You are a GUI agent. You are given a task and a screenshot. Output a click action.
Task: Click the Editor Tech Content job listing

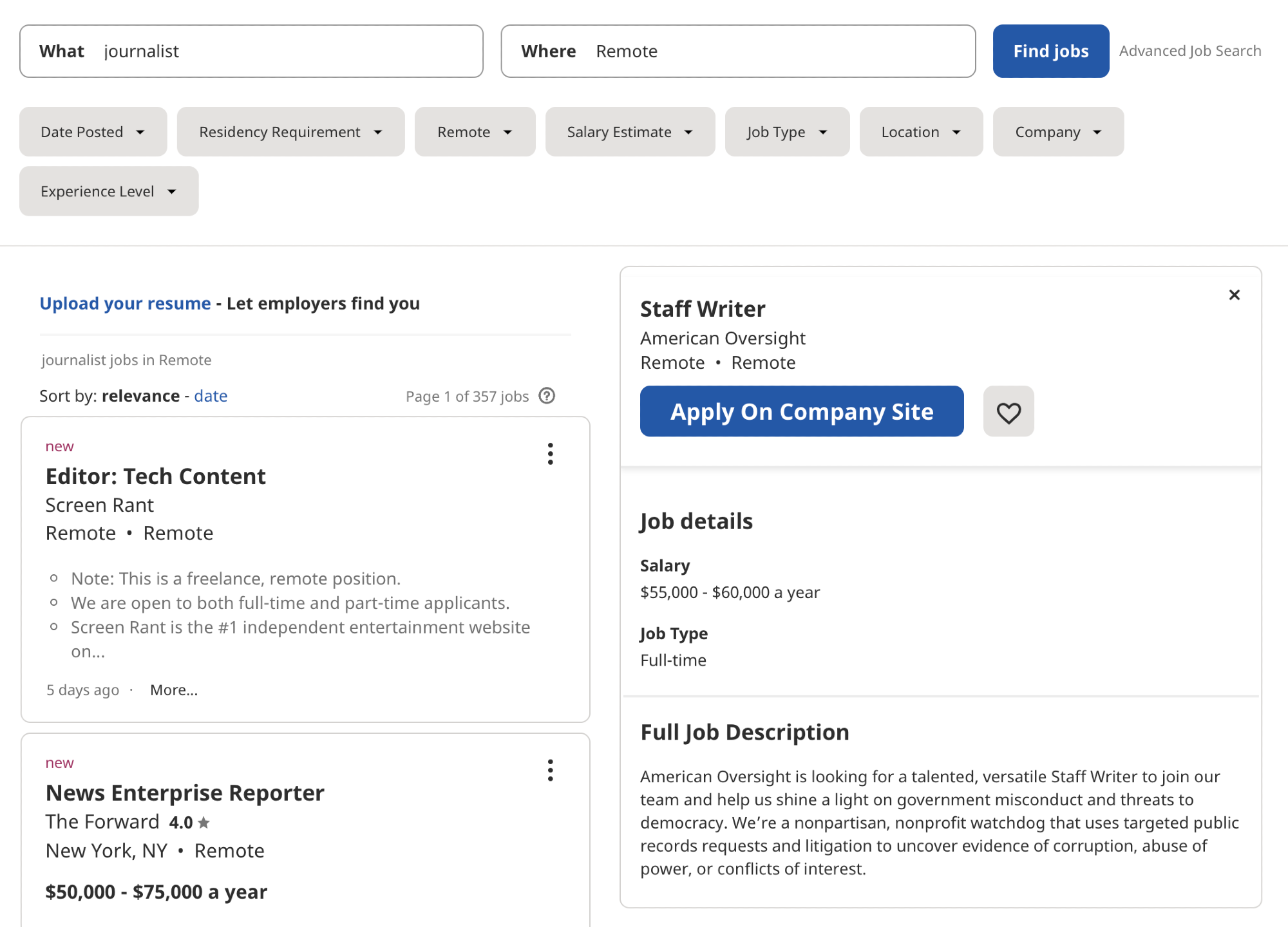[155, 475]
